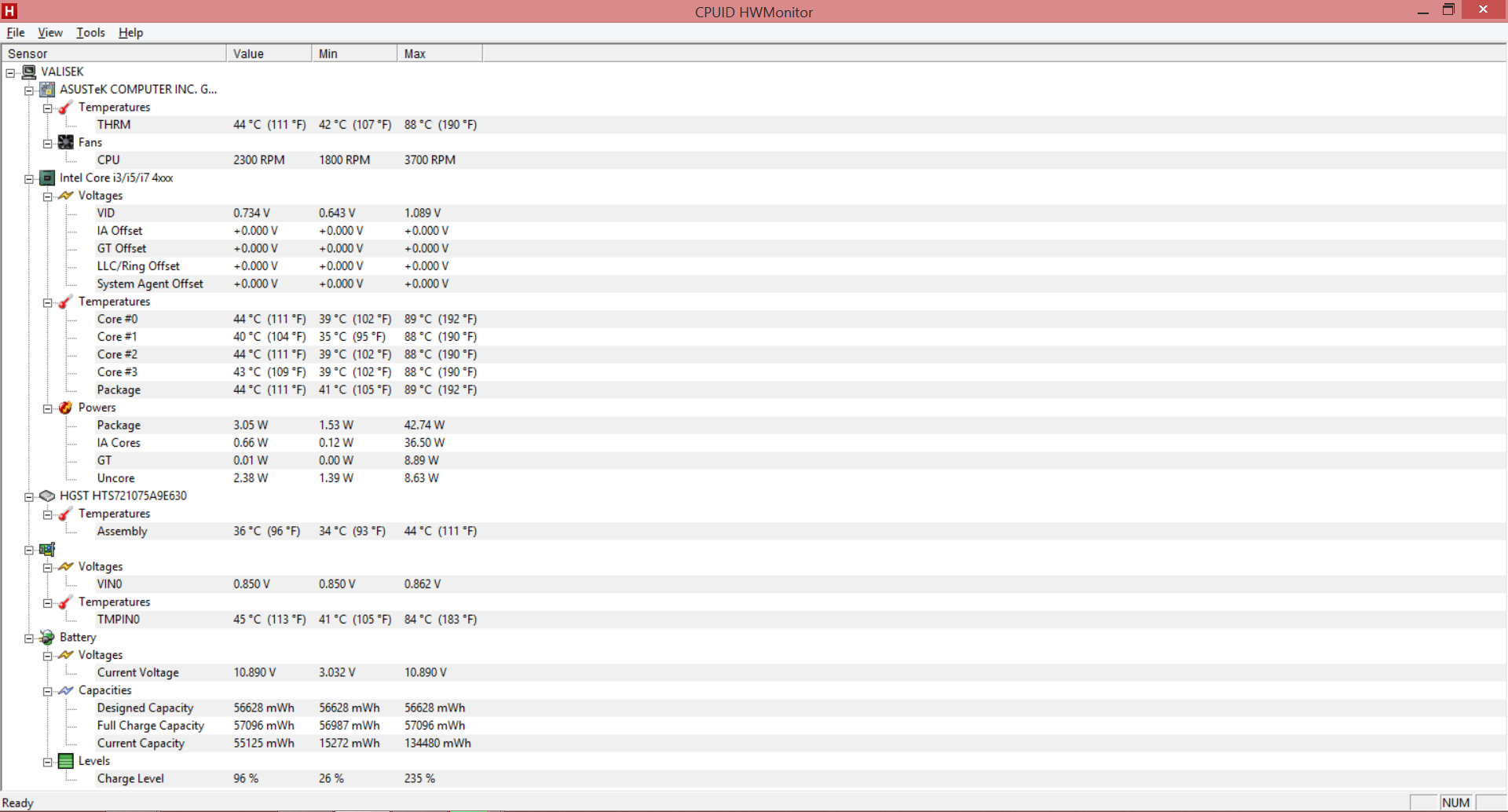Click the Fans icon
This screenshot has width=1508, height=812.
coord(66,142)
